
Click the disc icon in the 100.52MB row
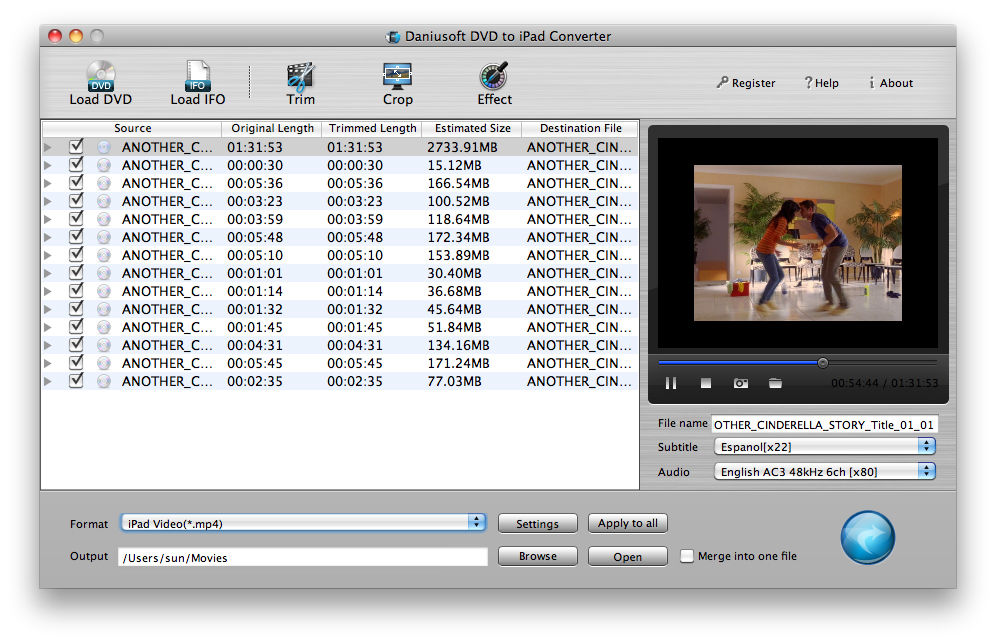click(104, 201)
